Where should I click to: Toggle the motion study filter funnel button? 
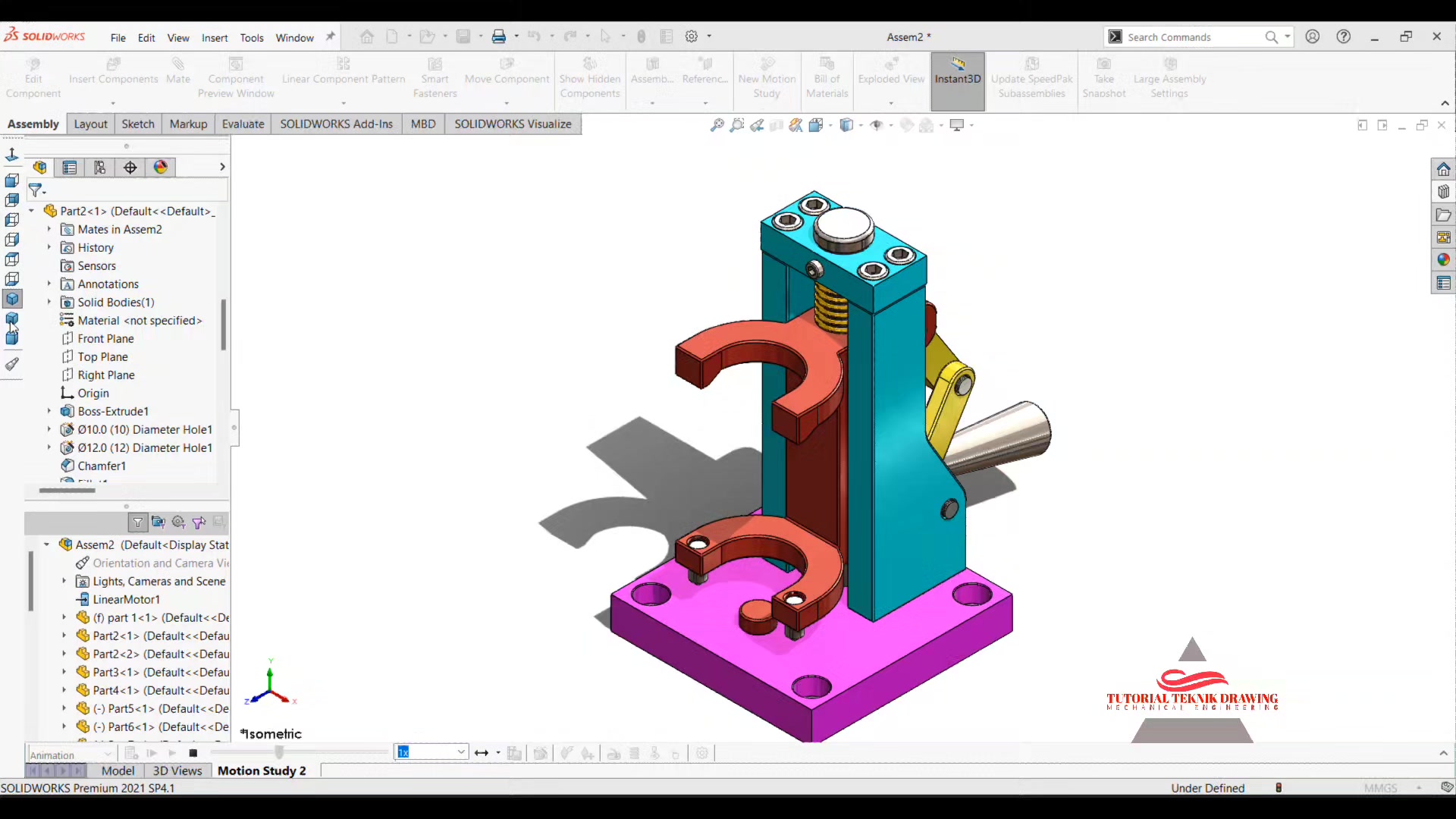(138, 522)
